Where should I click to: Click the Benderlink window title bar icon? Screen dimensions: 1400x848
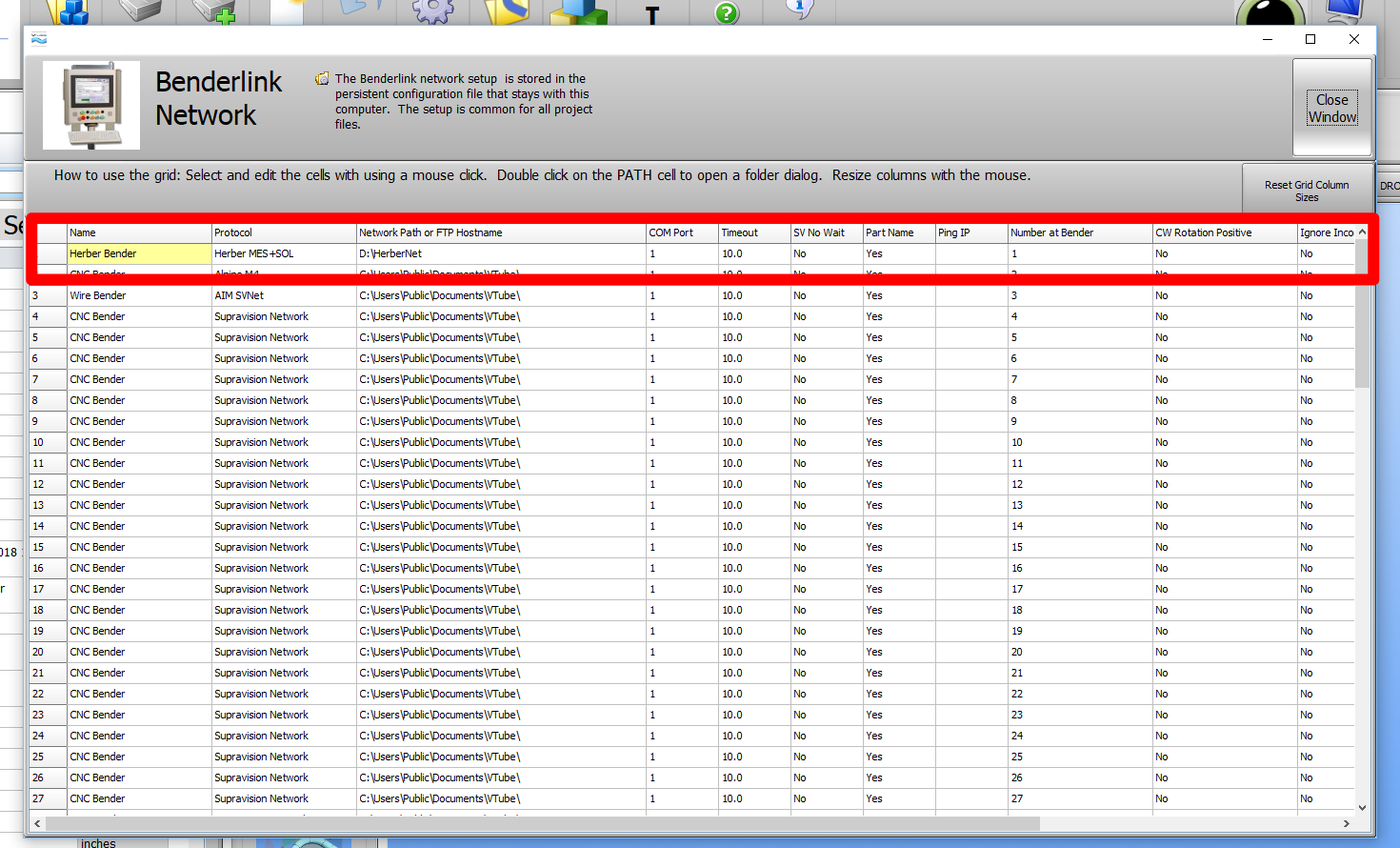pos(39,39)
